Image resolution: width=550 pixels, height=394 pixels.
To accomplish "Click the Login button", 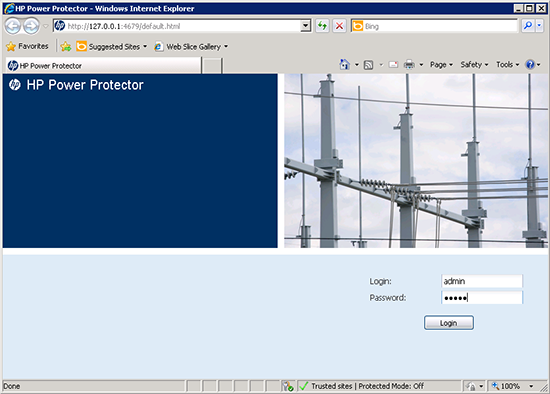I will tap(449, 323).
